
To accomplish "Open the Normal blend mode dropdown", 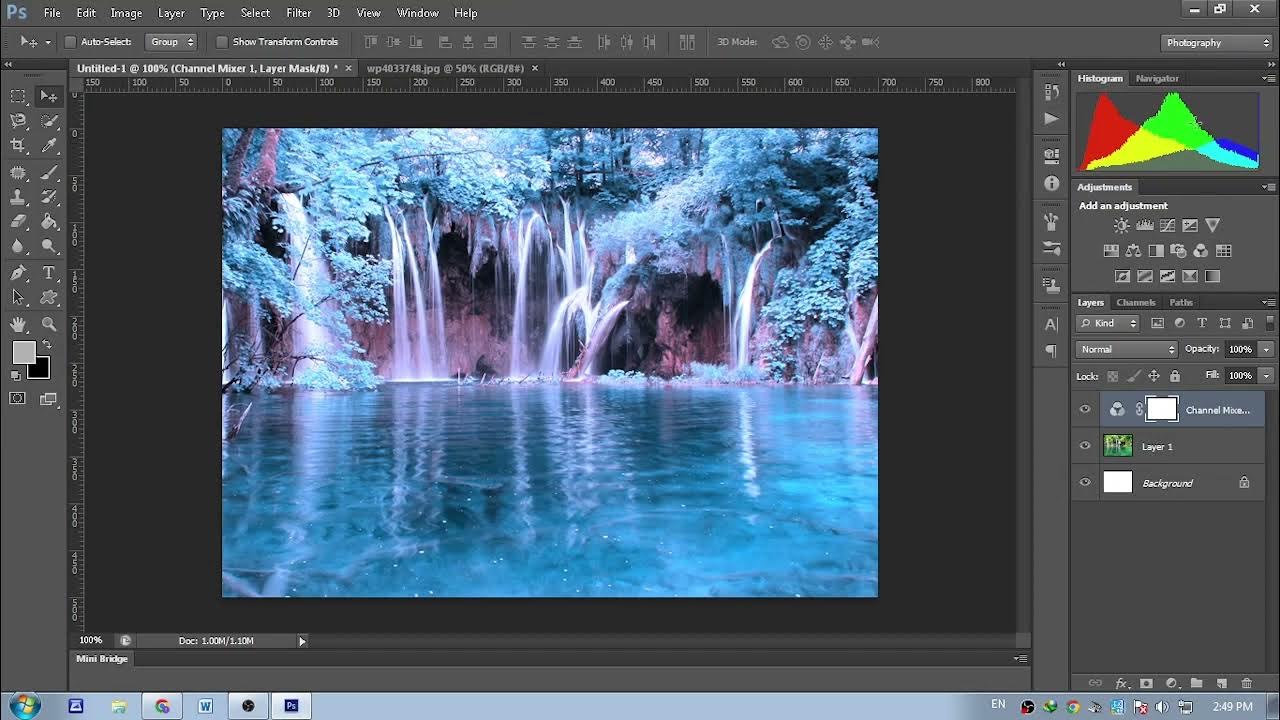I will (1127, 349).
